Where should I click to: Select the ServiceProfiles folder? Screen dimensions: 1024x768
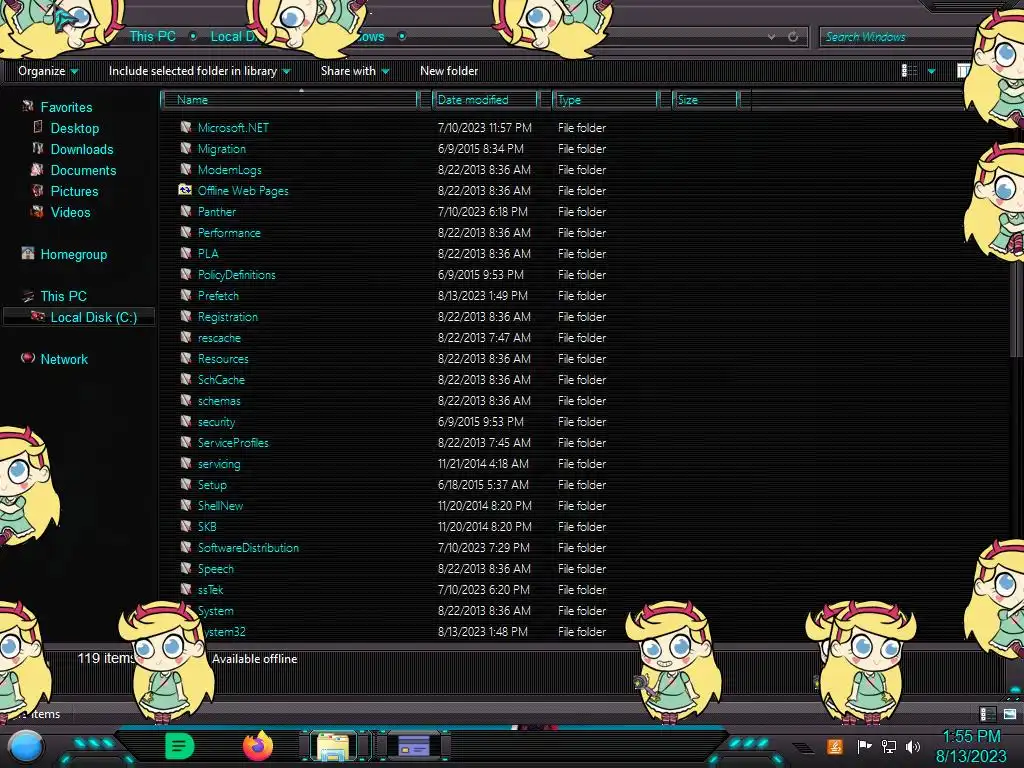(x=232, y=443)
